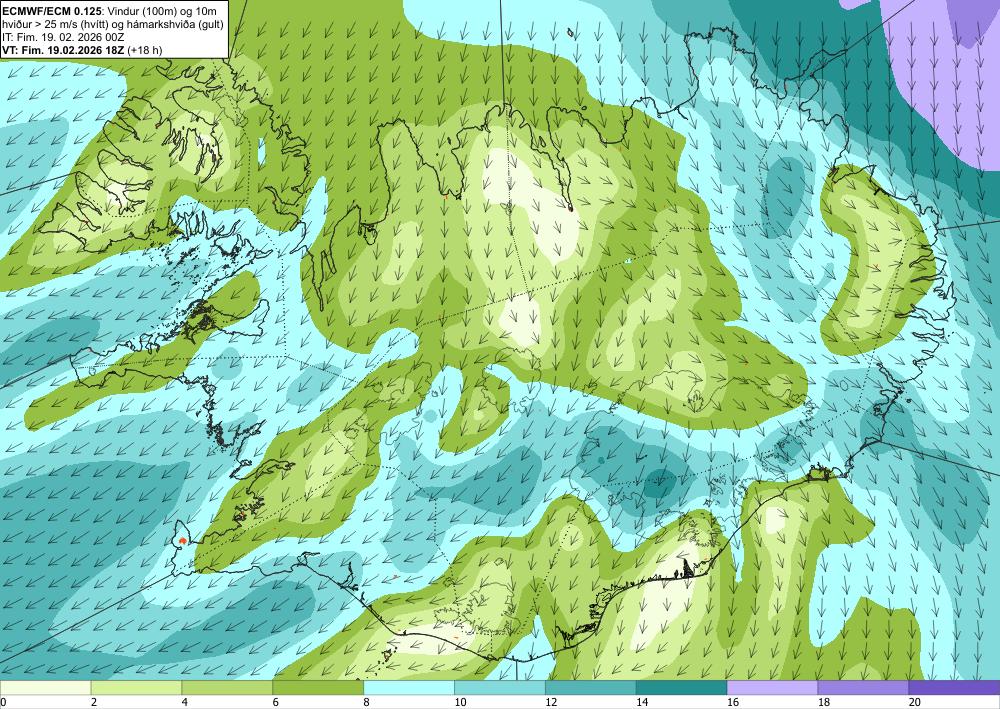Click the 2–4 m/s light green legend swatch
Viewport: 1000px width, 709px height.
[x=136, y=688]
